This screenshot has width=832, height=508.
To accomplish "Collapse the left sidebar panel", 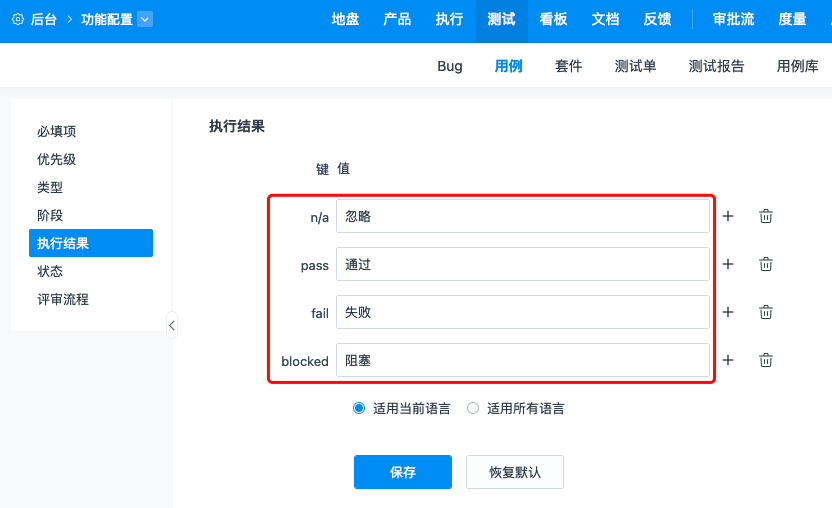I will [x=172, y=325].
